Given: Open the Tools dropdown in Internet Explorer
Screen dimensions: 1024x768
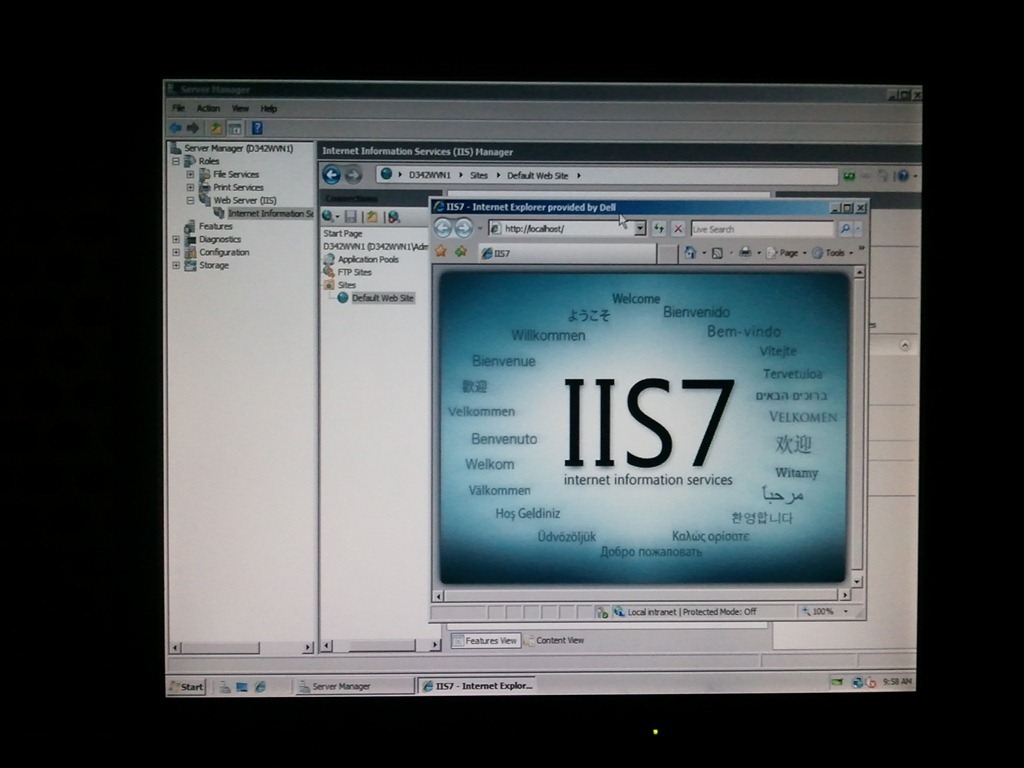Looking at the screenshot, I should click(x=832, y=253).
